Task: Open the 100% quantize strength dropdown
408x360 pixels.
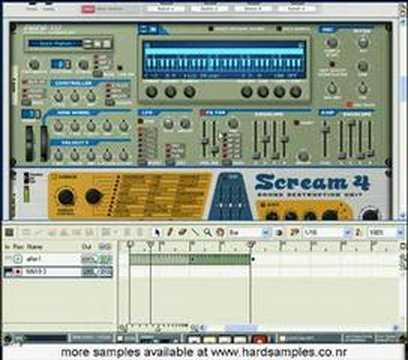Action: pyautogui.click(x=400, y=232)
